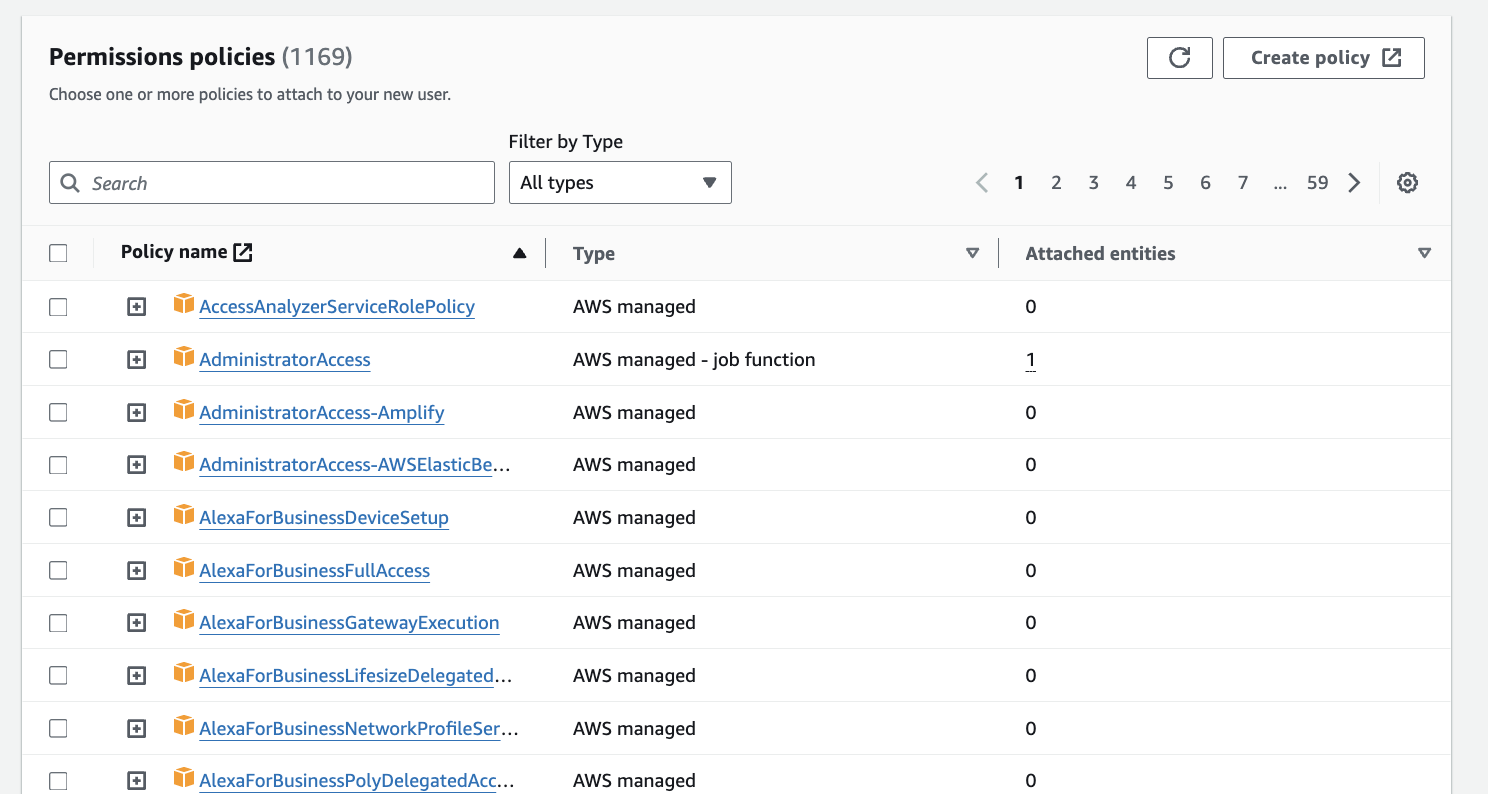1488x794 pixels.
Task: Go to page 4 of policies
Action: (x=1131, y=183)
